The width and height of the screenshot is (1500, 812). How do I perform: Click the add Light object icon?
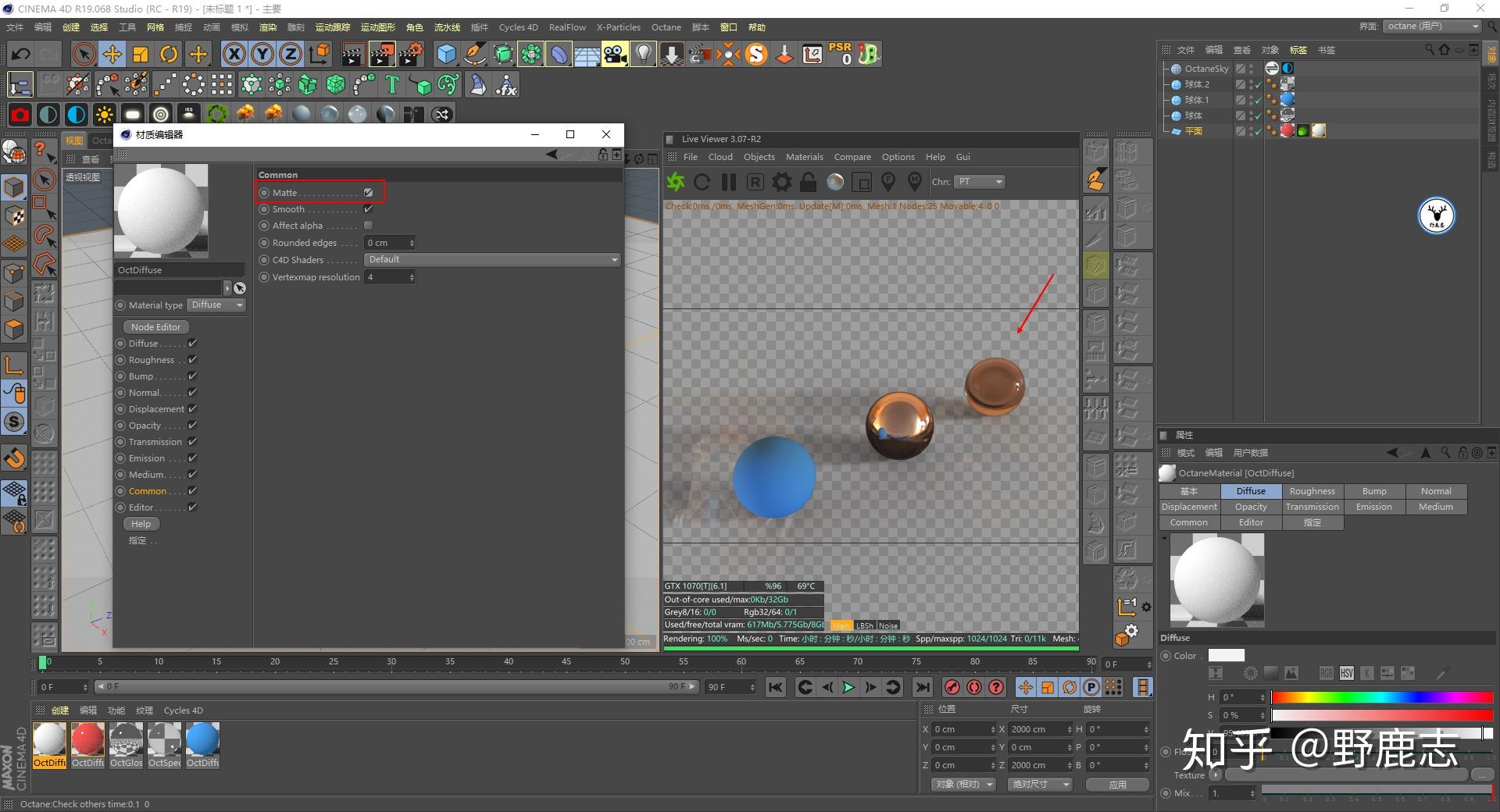643,54
